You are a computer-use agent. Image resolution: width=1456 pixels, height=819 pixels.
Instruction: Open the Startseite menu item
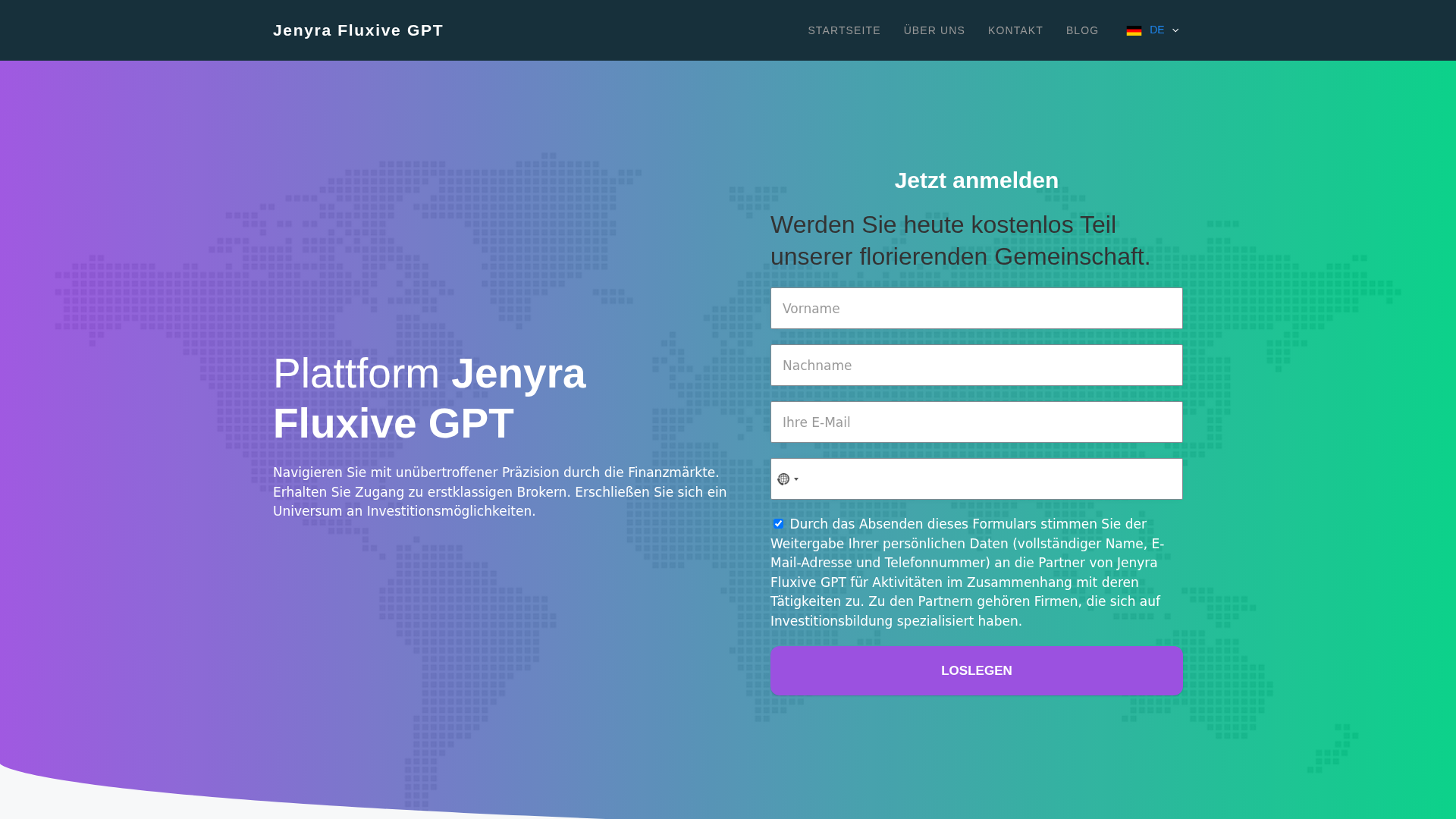[x=844, y=30]
